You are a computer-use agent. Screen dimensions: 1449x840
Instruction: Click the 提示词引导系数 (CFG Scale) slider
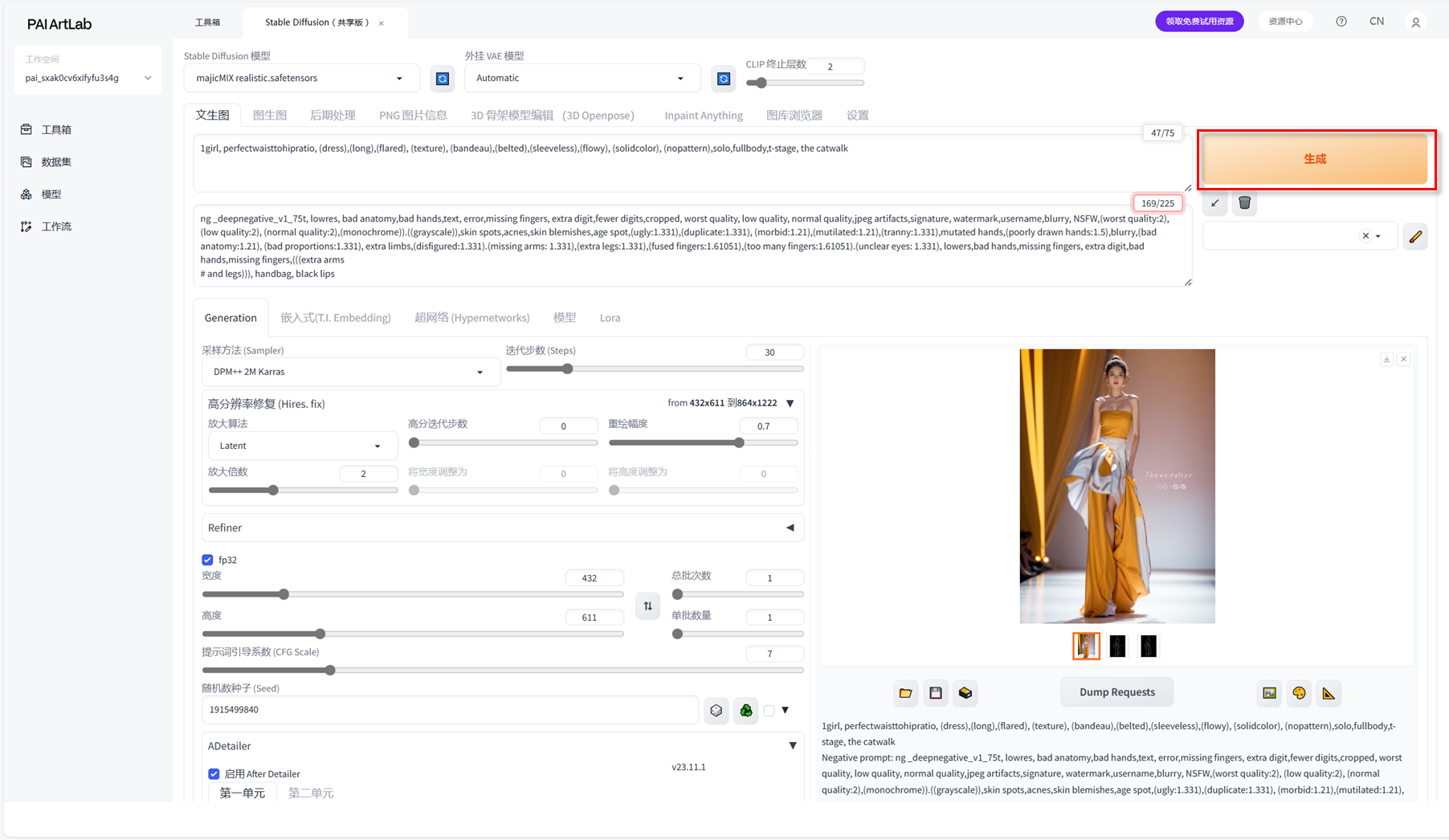(503, 670)
